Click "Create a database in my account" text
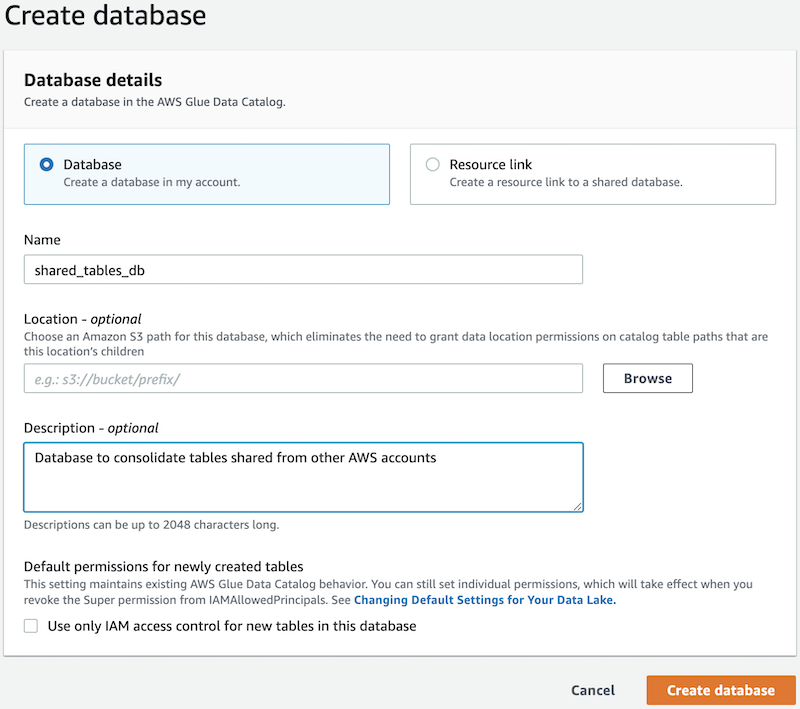 [x=152, y=183]
